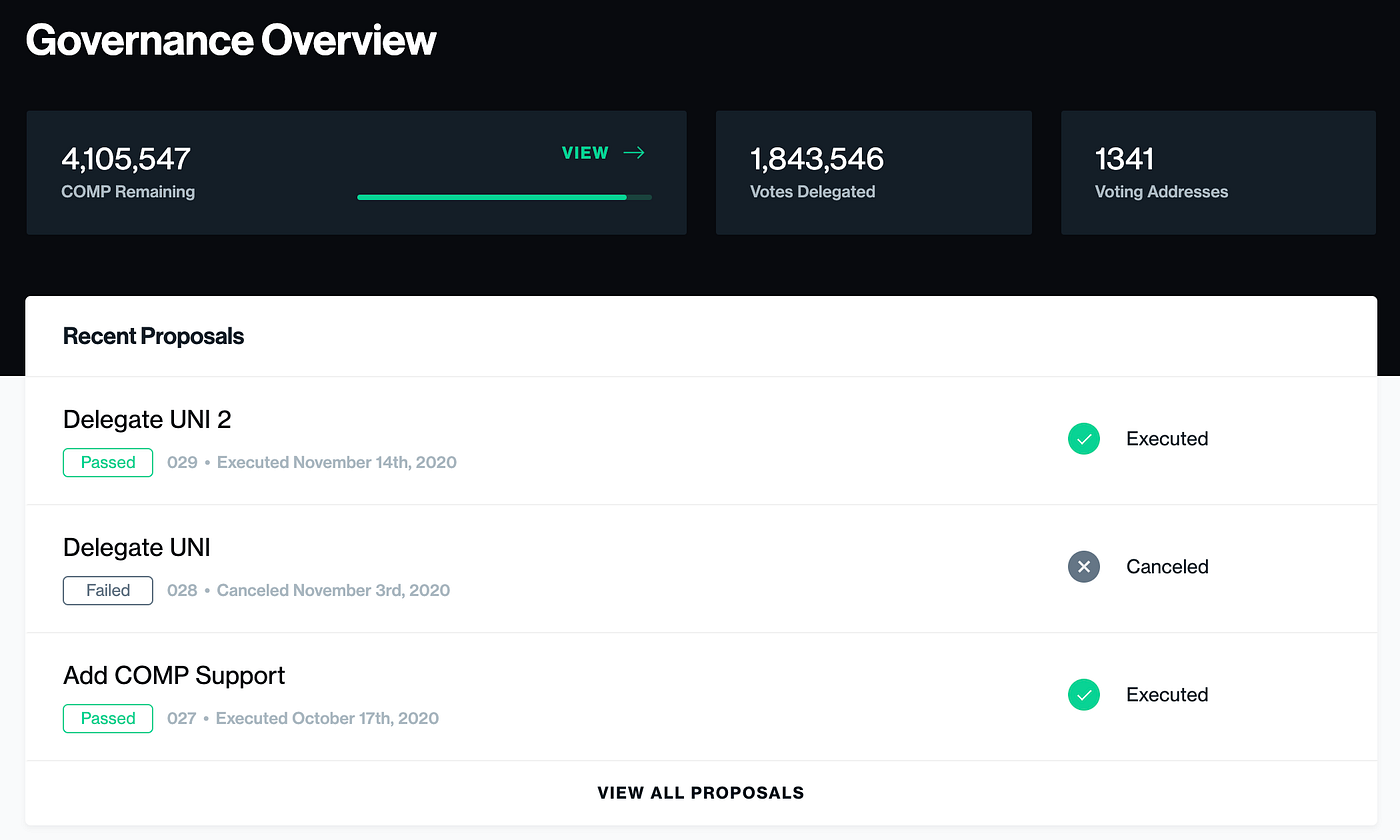
Task: Click the Governance Overview heading
Action: point(231,41)
